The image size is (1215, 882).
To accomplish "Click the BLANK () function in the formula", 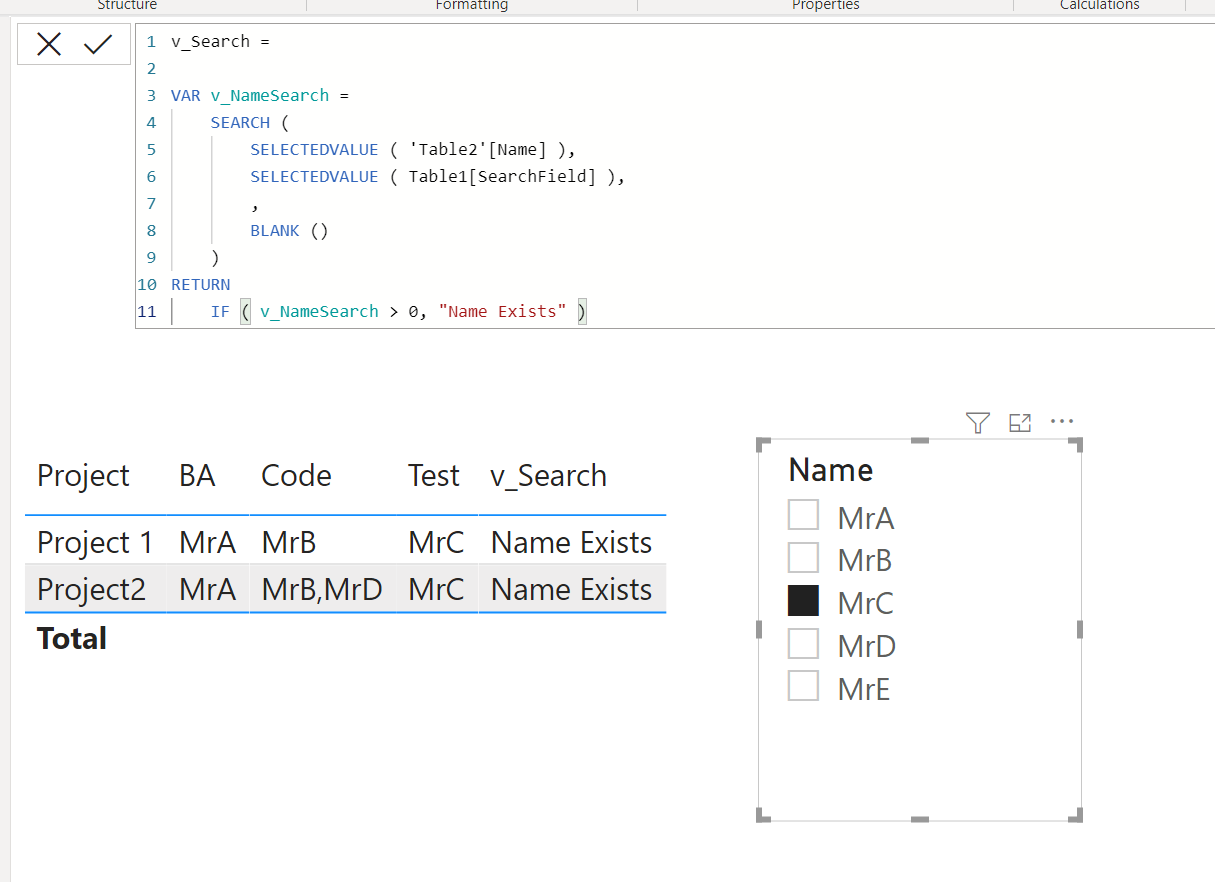I will [289, 231].
